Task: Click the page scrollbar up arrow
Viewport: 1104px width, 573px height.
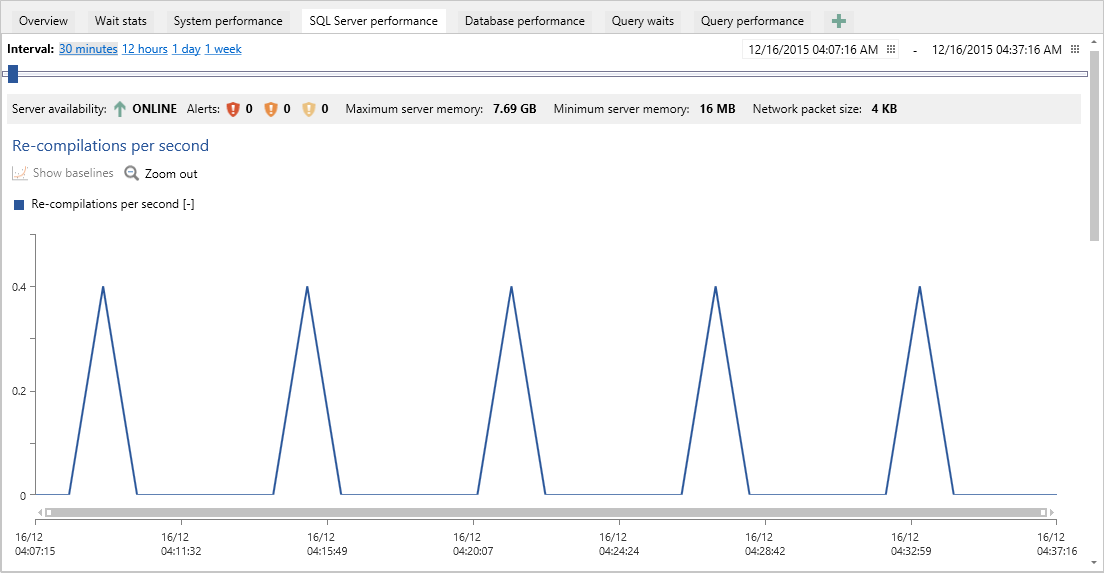Action: pos(1094,42)
